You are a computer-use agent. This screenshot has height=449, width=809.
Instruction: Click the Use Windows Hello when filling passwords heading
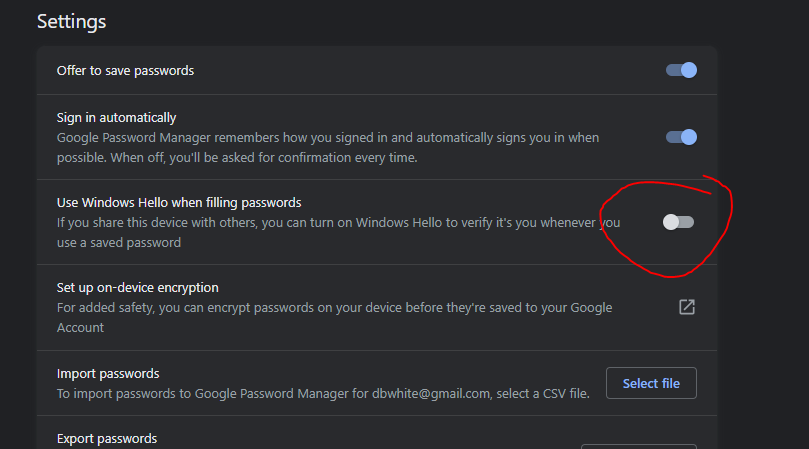click(179, 202)
